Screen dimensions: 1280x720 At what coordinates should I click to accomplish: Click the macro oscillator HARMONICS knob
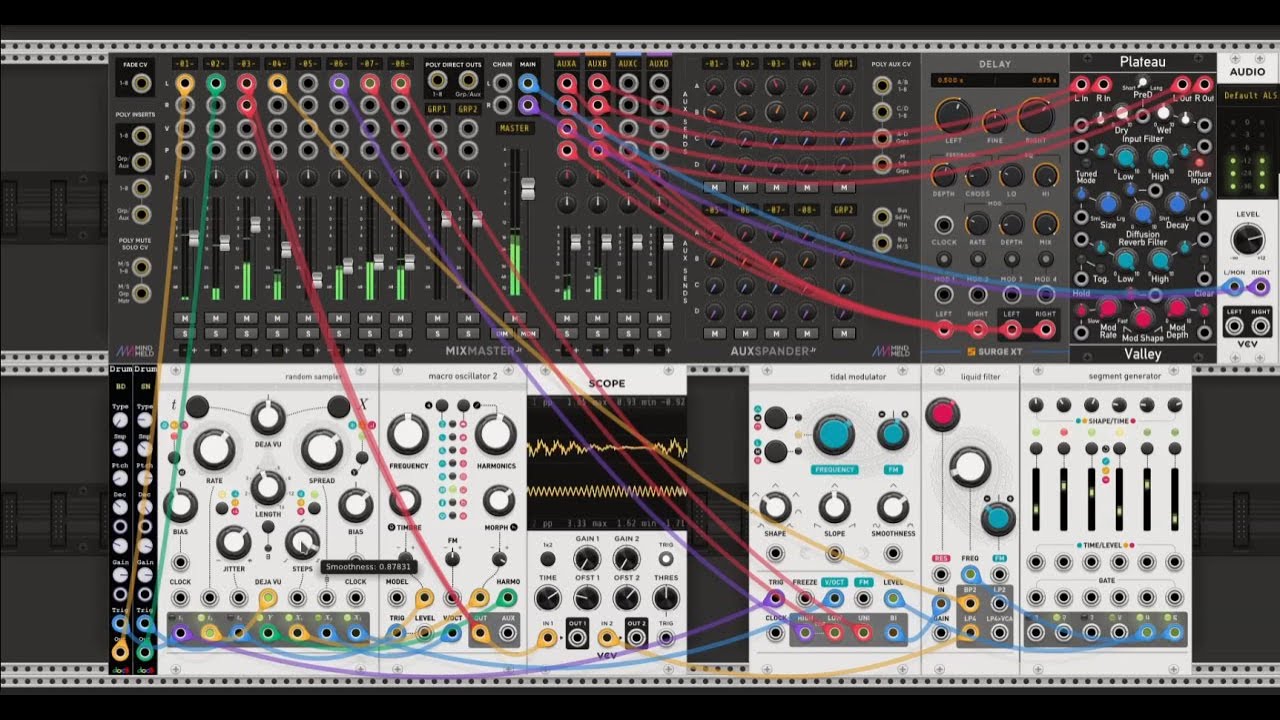(x=495, y=434)
